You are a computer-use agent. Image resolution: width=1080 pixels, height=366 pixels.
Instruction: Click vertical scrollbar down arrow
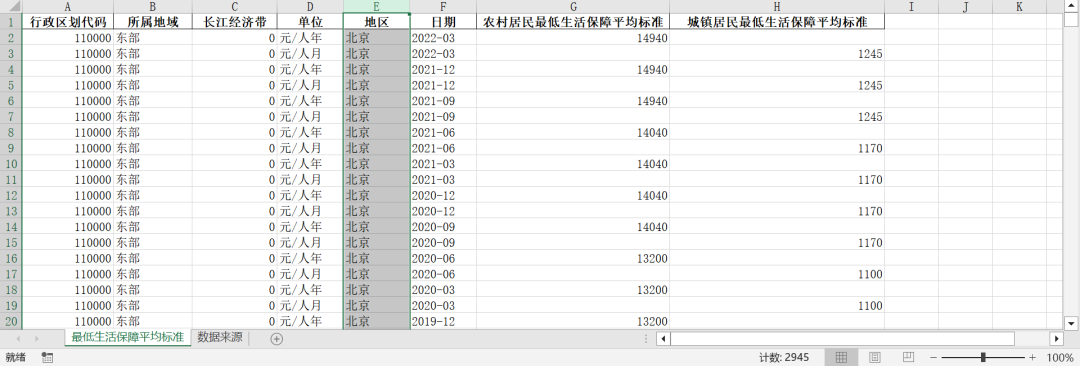click(1071, 323)
